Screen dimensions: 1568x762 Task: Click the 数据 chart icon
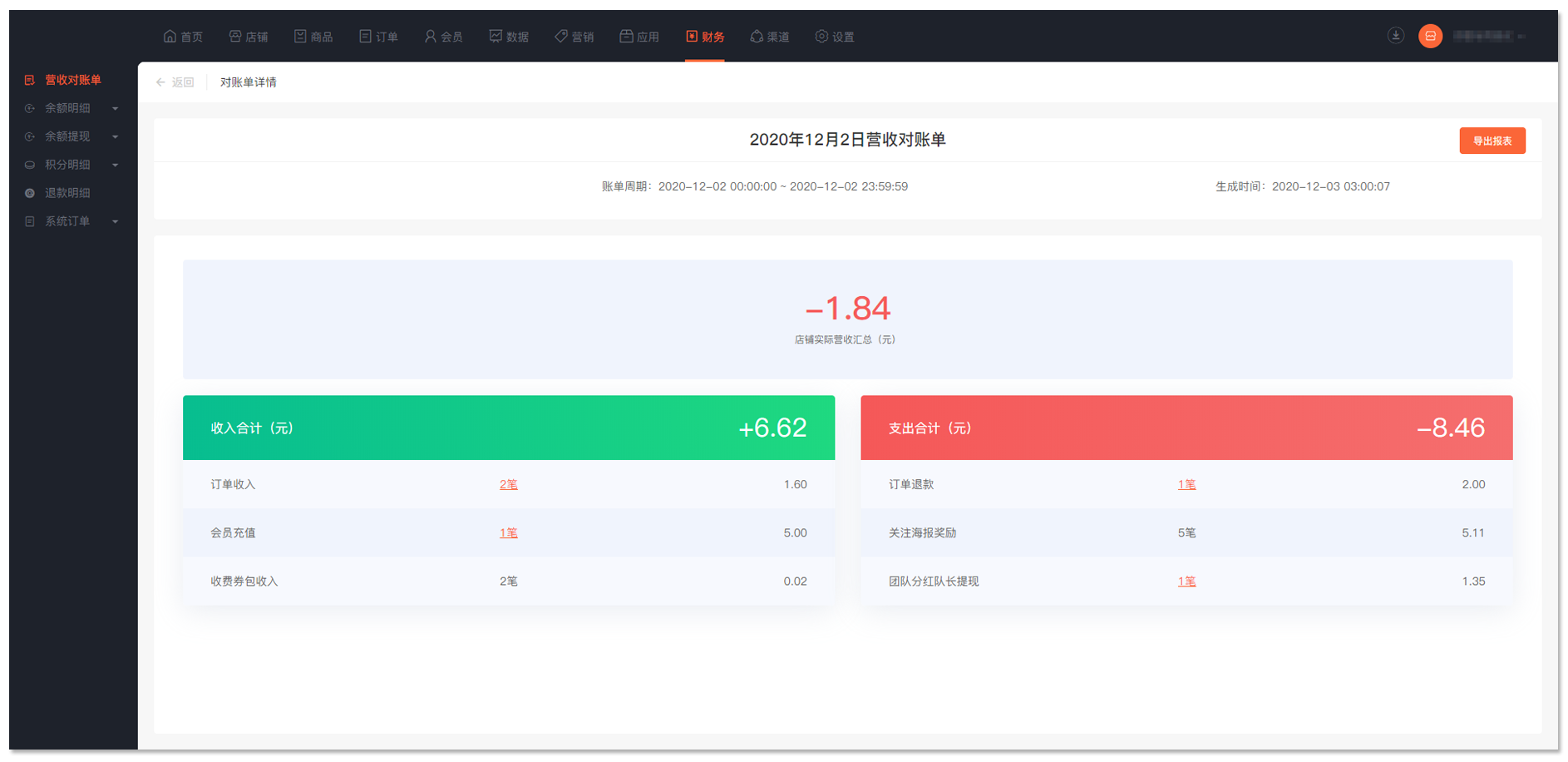[496, 36]
